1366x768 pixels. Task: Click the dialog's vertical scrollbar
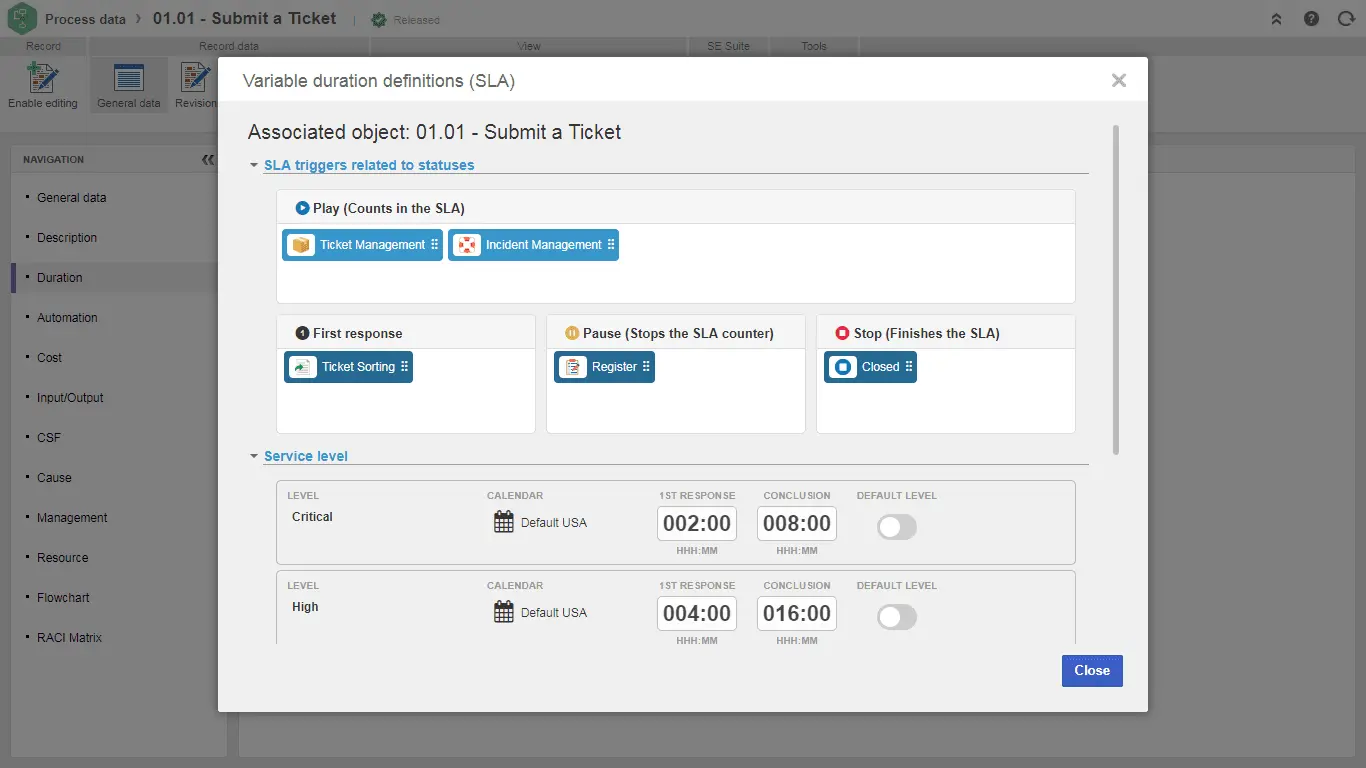(x=1115, y=290)
